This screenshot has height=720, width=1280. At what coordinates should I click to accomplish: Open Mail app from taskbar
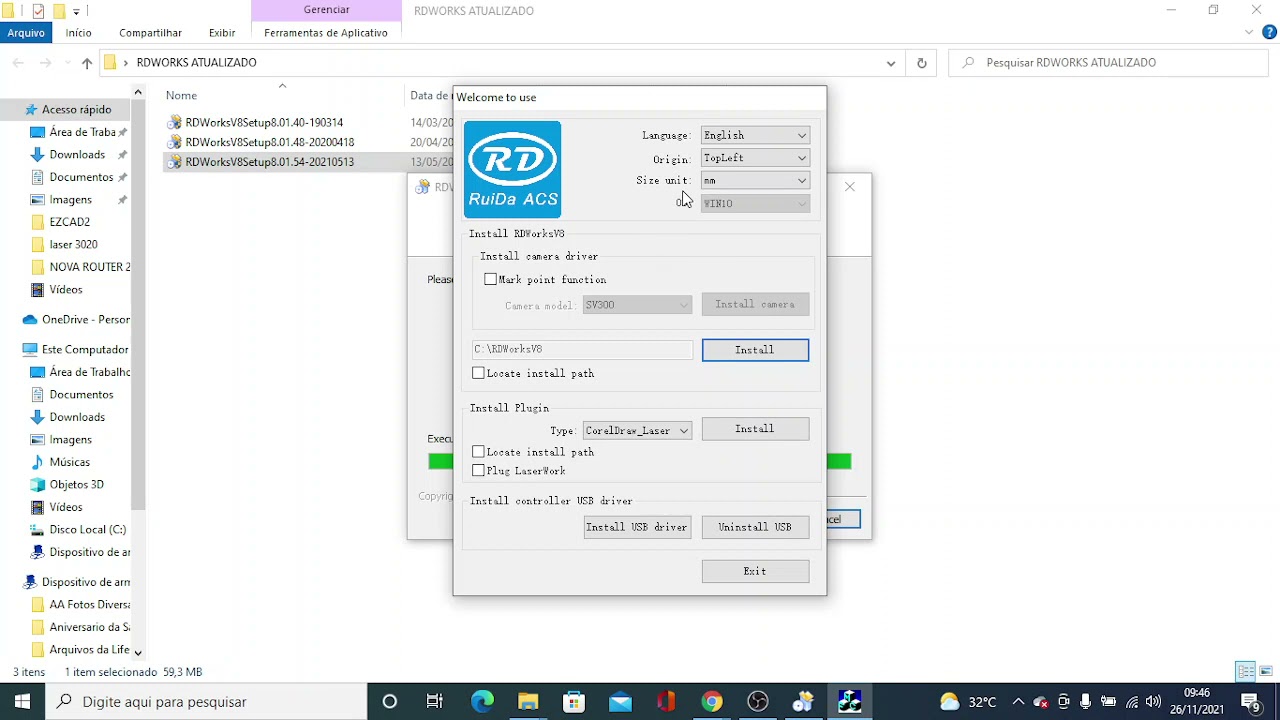click(620, 702)
